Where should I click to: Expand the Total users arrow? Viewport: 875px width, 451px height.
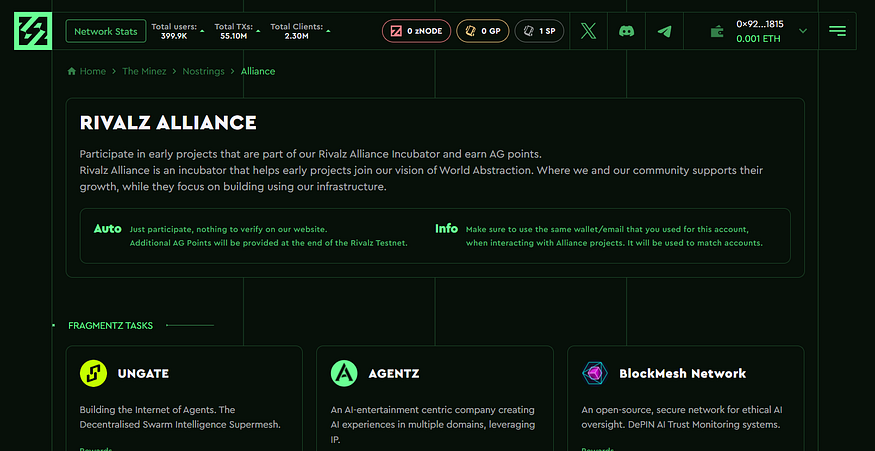pos(202,31)
